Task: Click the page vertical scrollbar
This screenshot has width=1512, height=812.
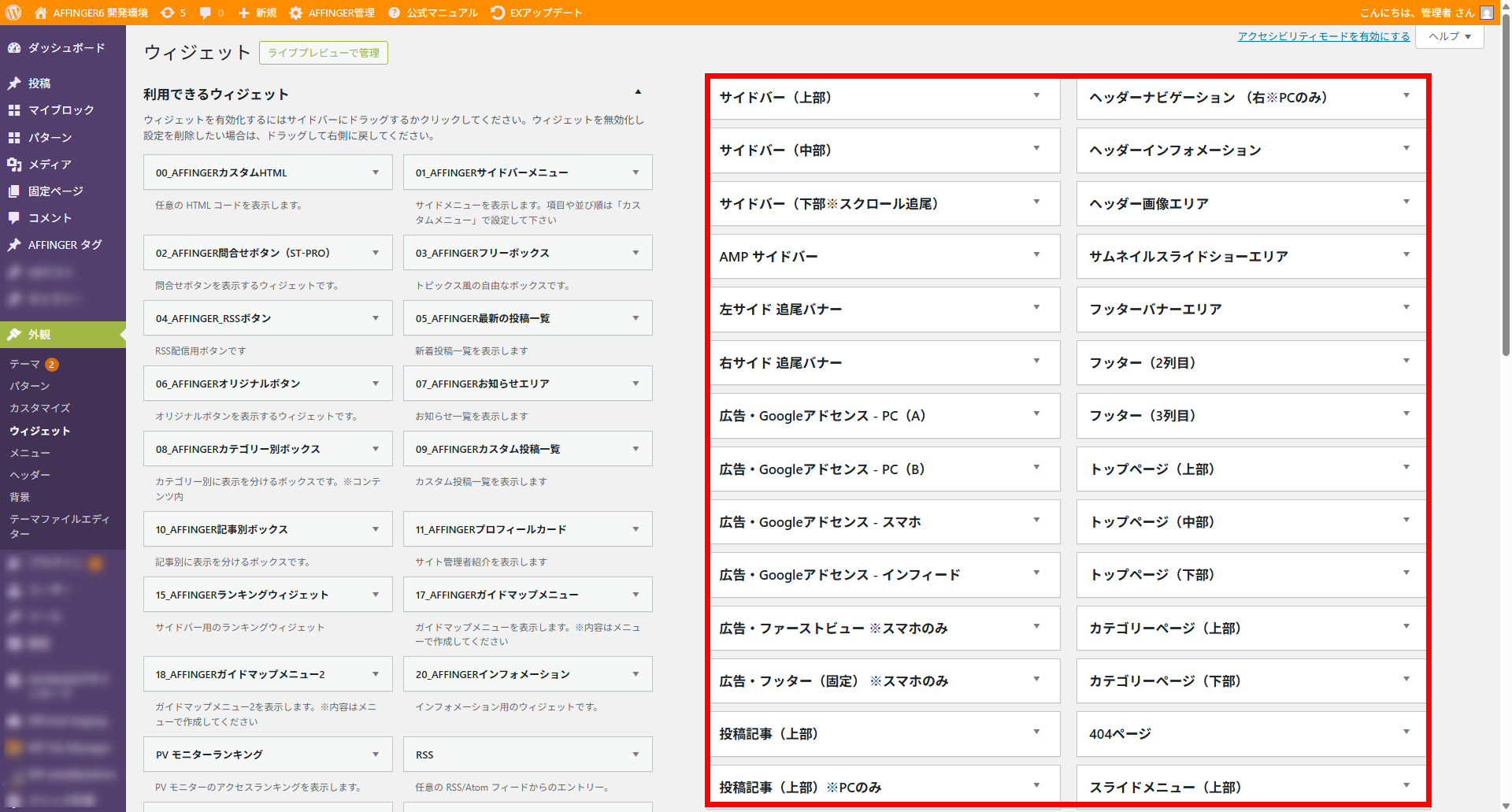Action: pos(1506,186)
